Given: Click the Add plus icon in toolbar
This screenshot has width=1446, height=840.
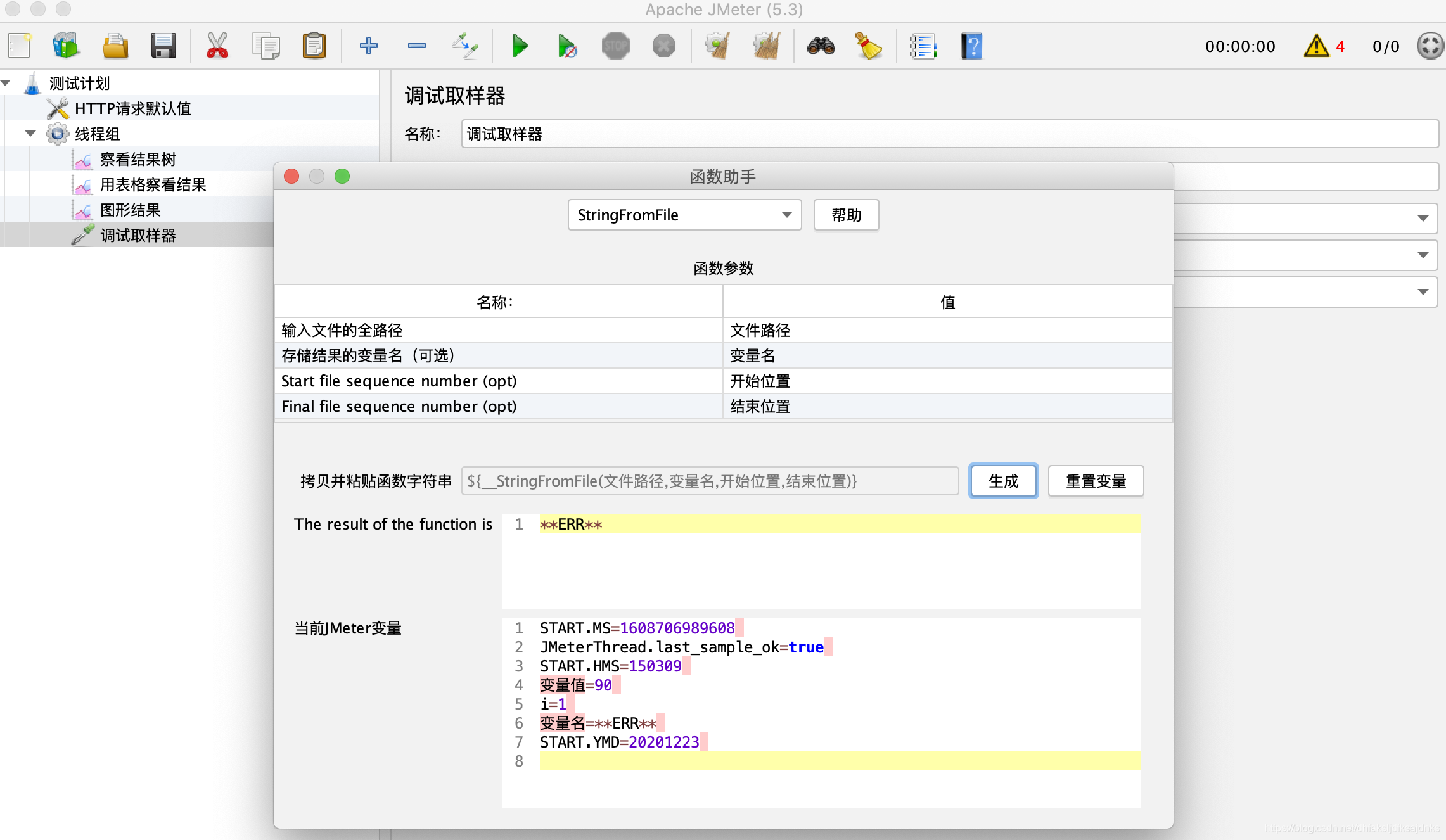Looking at the screenshot, I should pos(368,46).
